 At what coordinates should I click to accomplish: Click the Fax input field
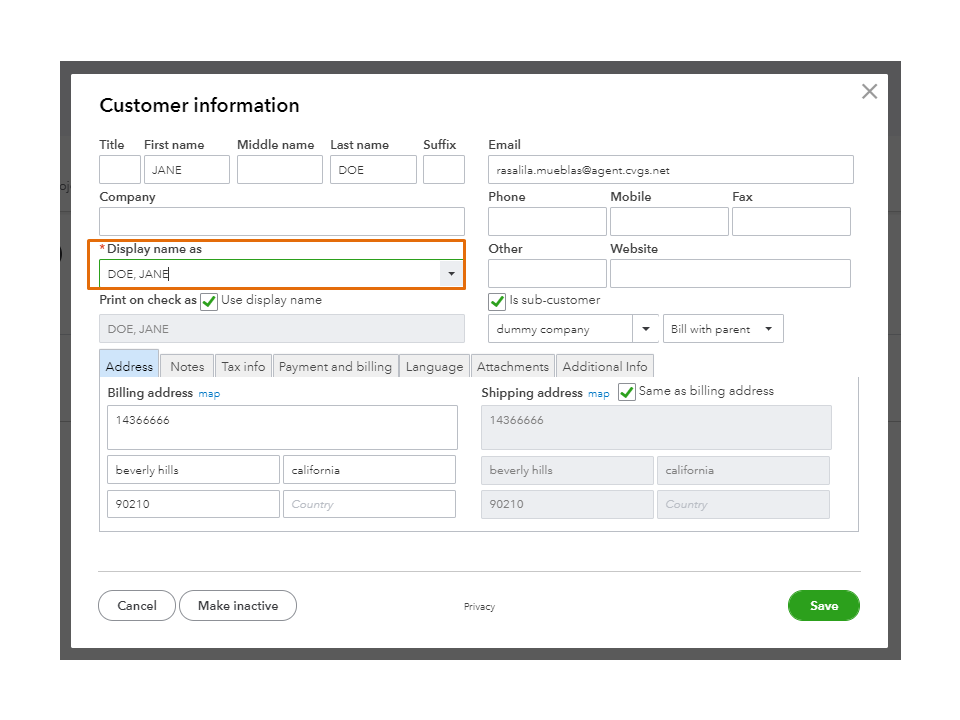click(791, 222)
